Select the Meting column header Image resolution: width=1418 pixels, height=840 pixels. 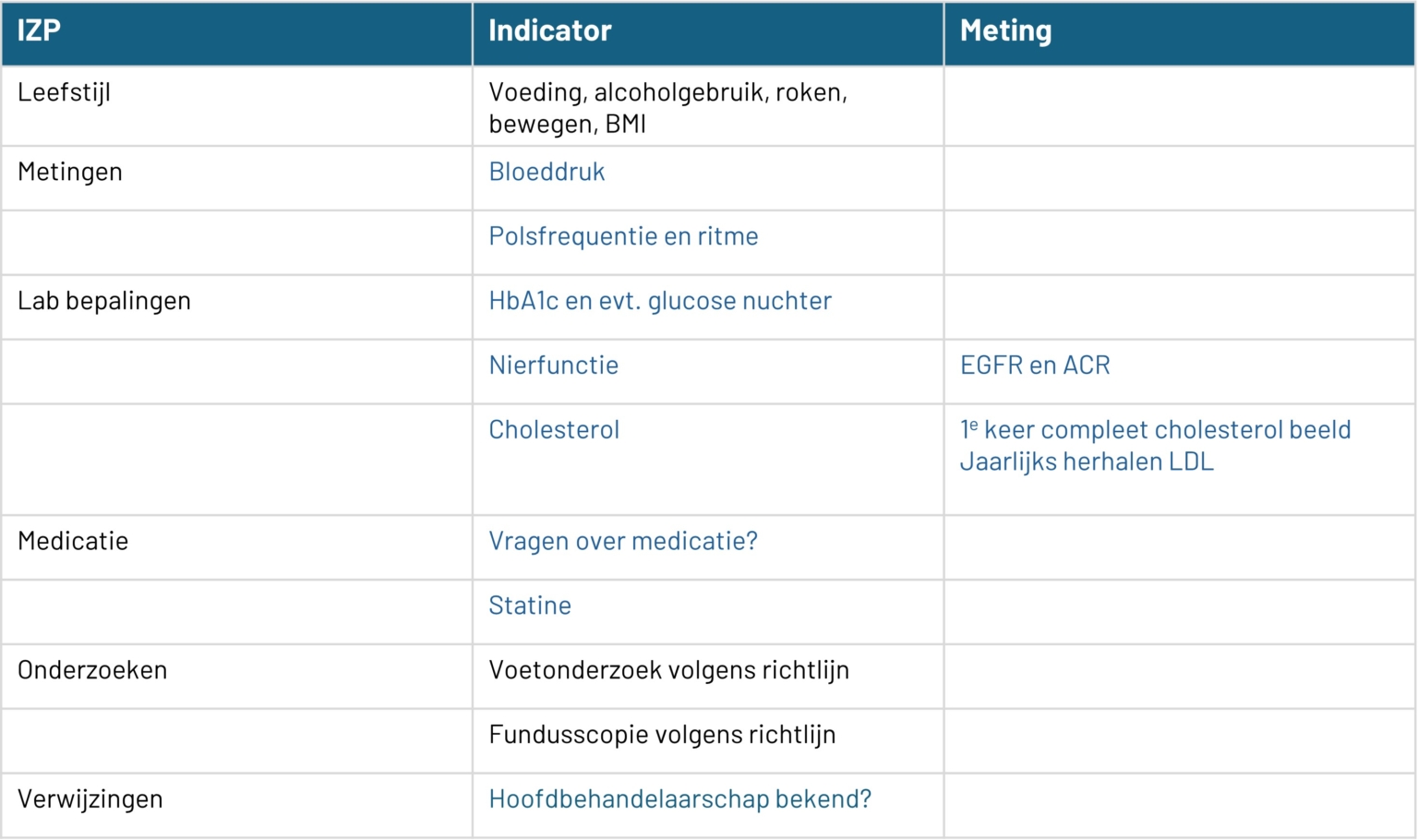pyautogui.click(x=1005, y=31)
